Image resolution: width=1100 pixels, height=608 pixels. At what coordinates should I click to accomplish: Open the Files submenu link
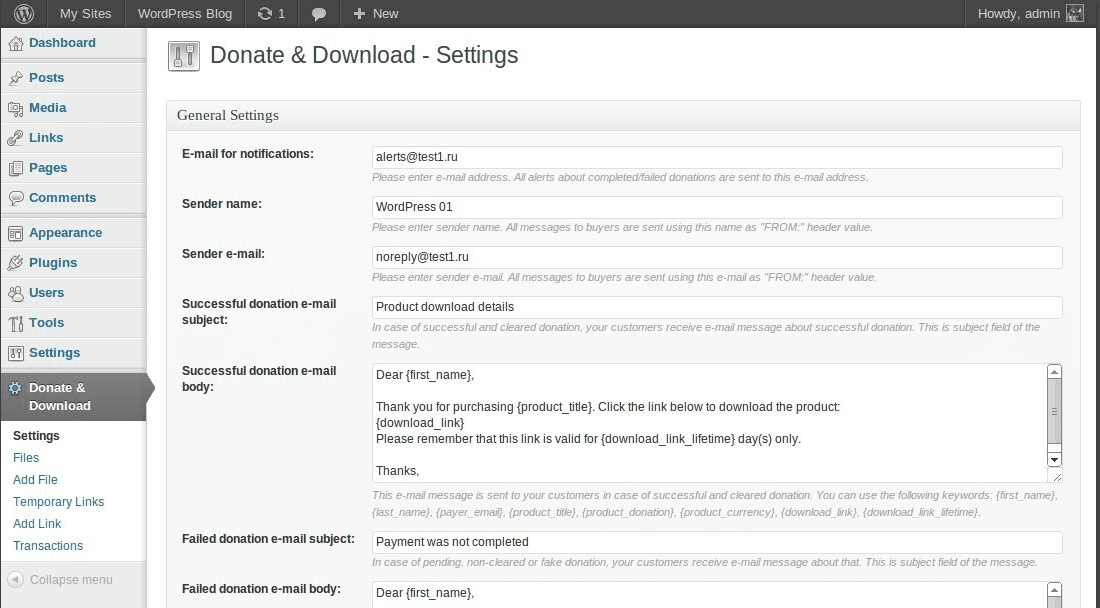[26, 458]
